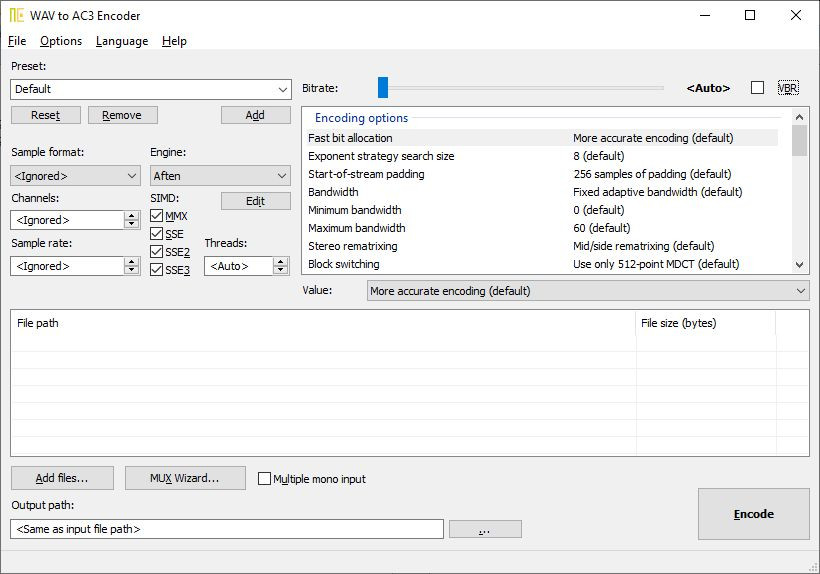Click the Edit engines button

[256, 201]
